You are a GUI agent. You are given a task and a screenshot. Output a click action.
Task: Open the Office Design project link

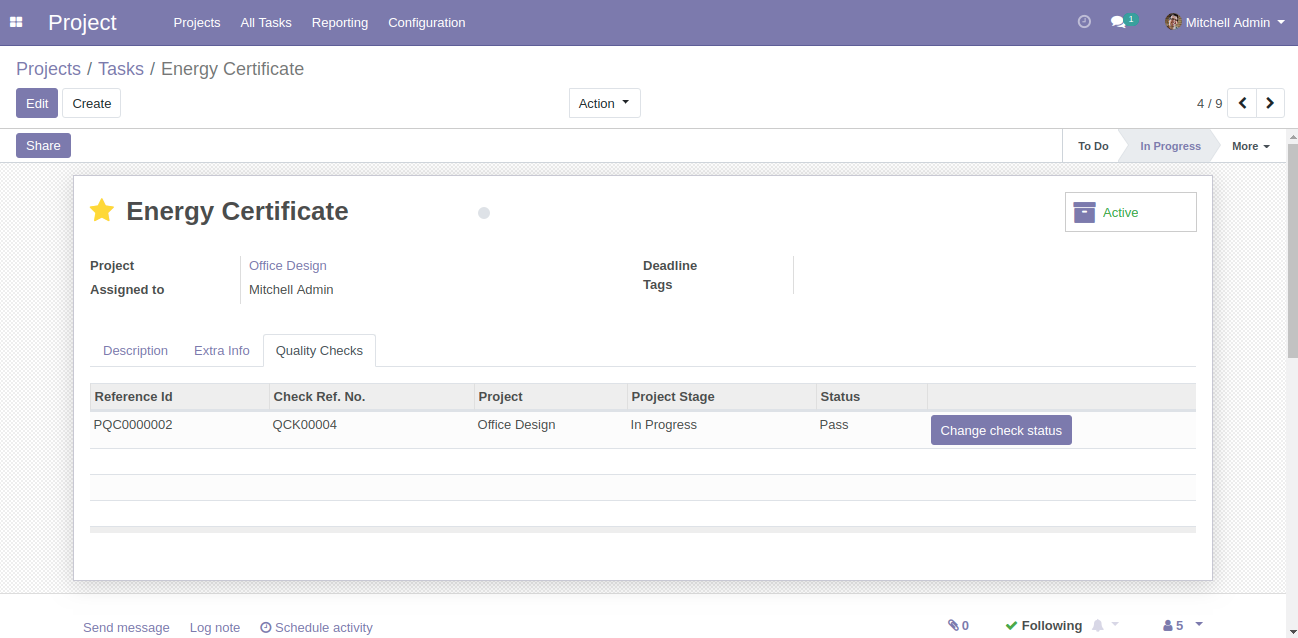coord(288,266)
